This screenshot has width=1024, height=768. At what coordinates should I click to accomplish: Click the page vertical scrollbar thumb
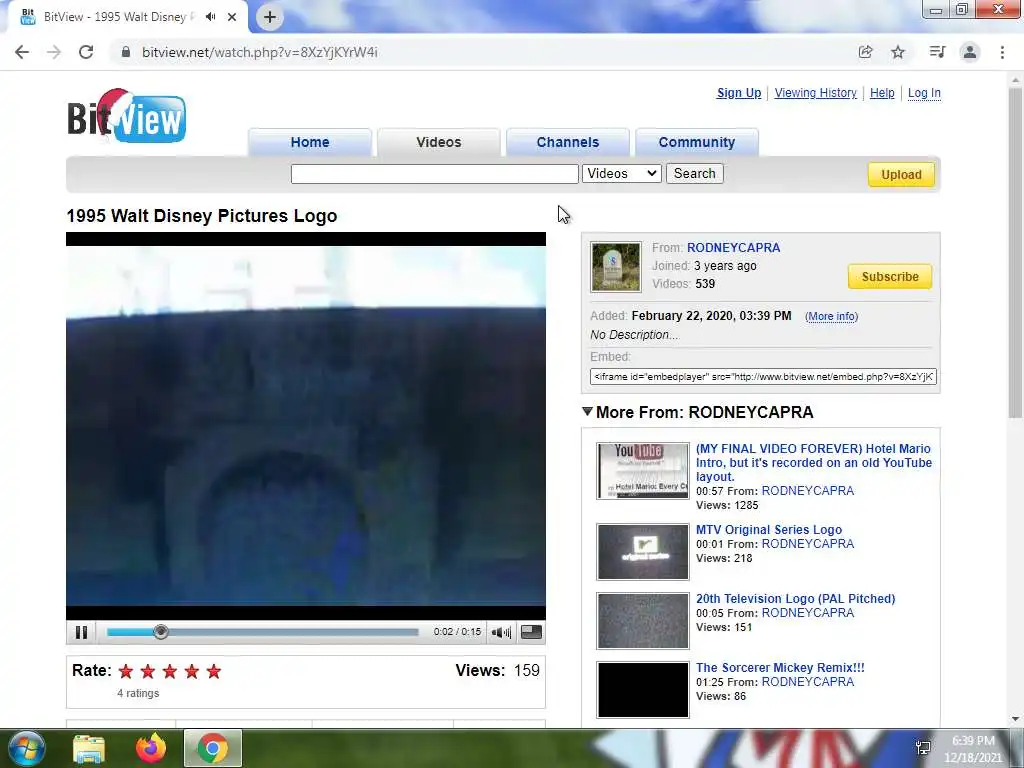pos(1015,251)
